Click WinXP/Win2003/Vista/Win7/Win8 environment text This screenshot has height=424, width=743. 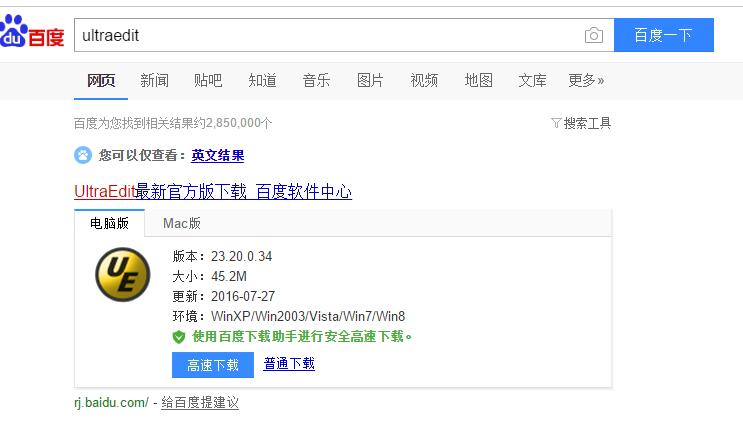click(308, 316)
